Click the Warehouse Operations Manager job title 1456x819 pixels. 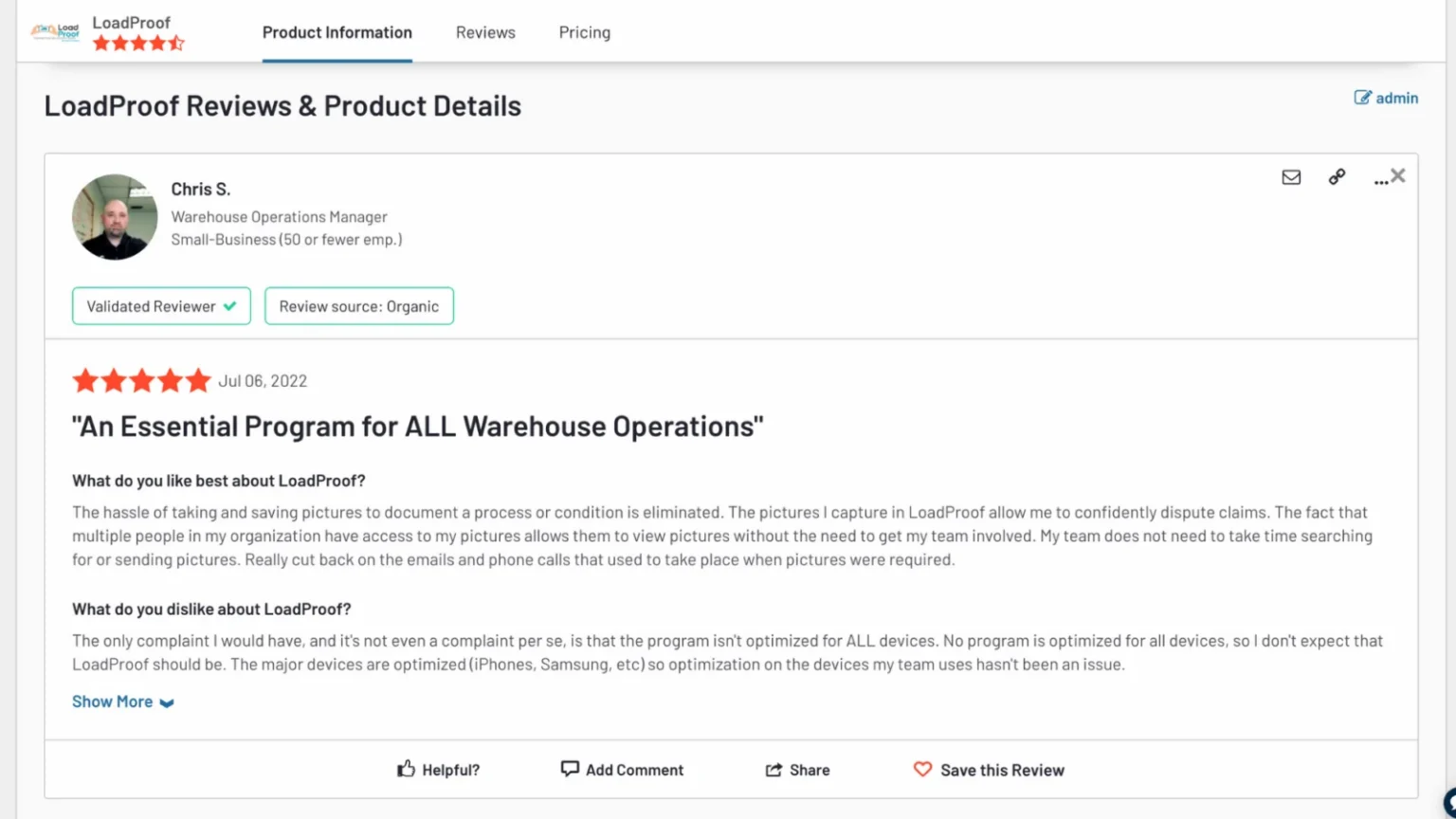[x=279, y=217]
